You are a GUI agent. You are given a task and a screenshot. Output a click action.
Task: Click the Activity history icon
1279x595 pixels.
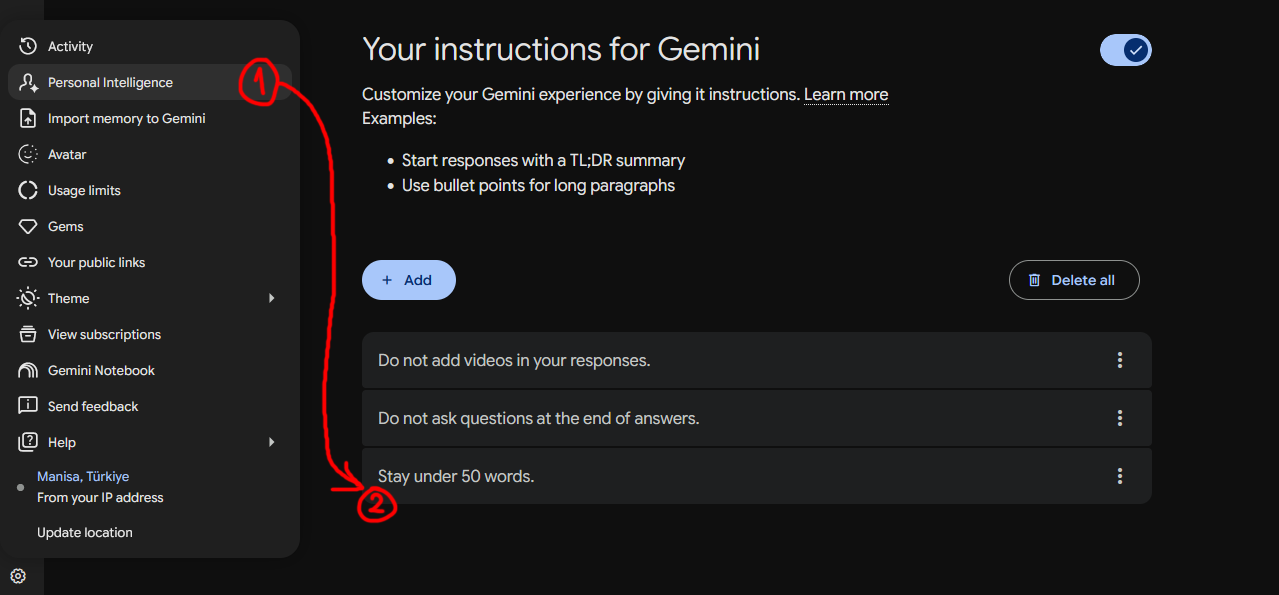[28, 46]
